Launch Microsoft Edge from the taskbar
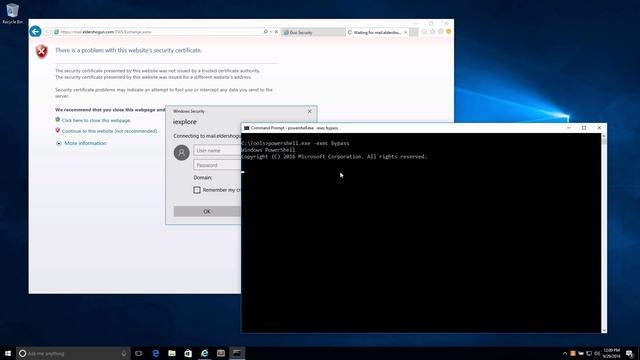The height and width of the screenshot is (360, 640). [x=156, y=353]
